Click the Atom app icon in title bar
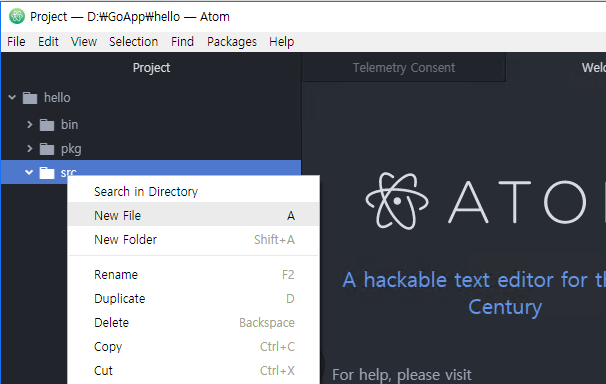Image resolution: width=606 pixels, height=384 pixels. [x=17, y=17]
